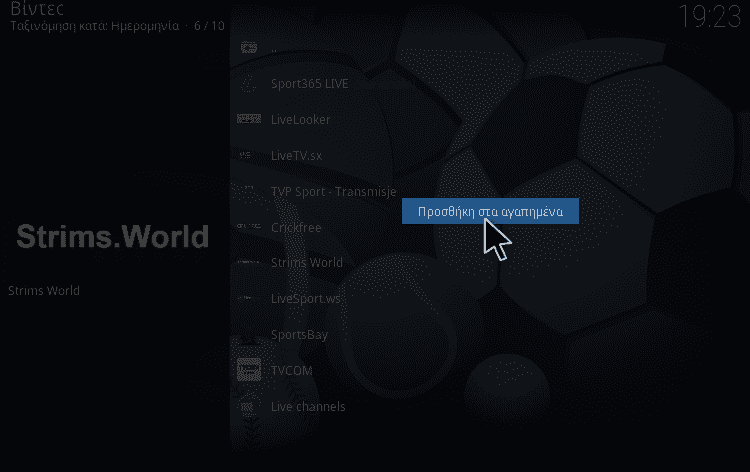Click the Strims.World logo thumbnail
The image size is (750, 472).
pyautogui.click(x=113, y=236)
